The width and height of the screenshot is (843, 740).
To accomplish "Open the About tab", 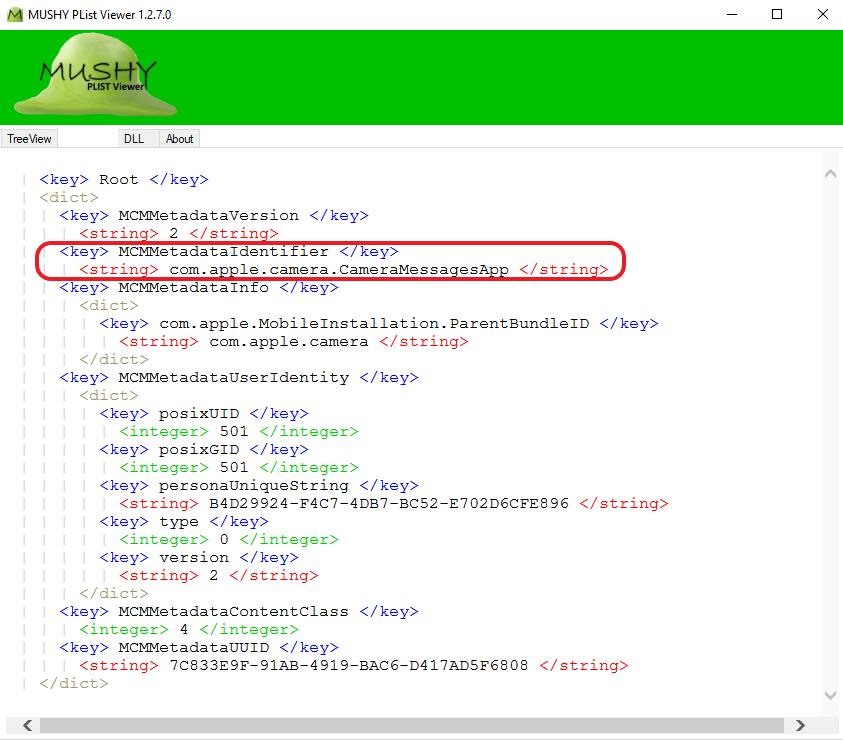I will point(179,139).
